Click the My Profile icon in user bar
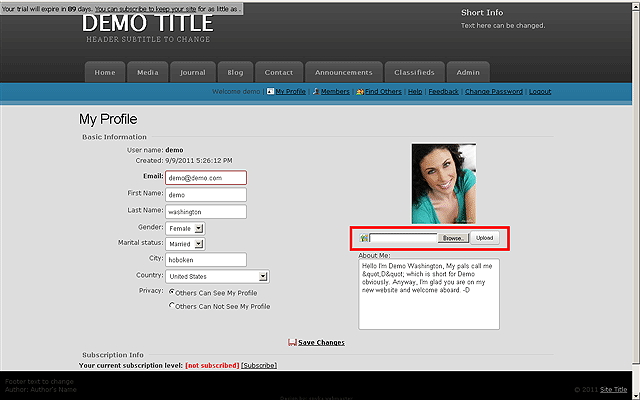Viewport: 640px width, 400px height. (x=270, y=91)
